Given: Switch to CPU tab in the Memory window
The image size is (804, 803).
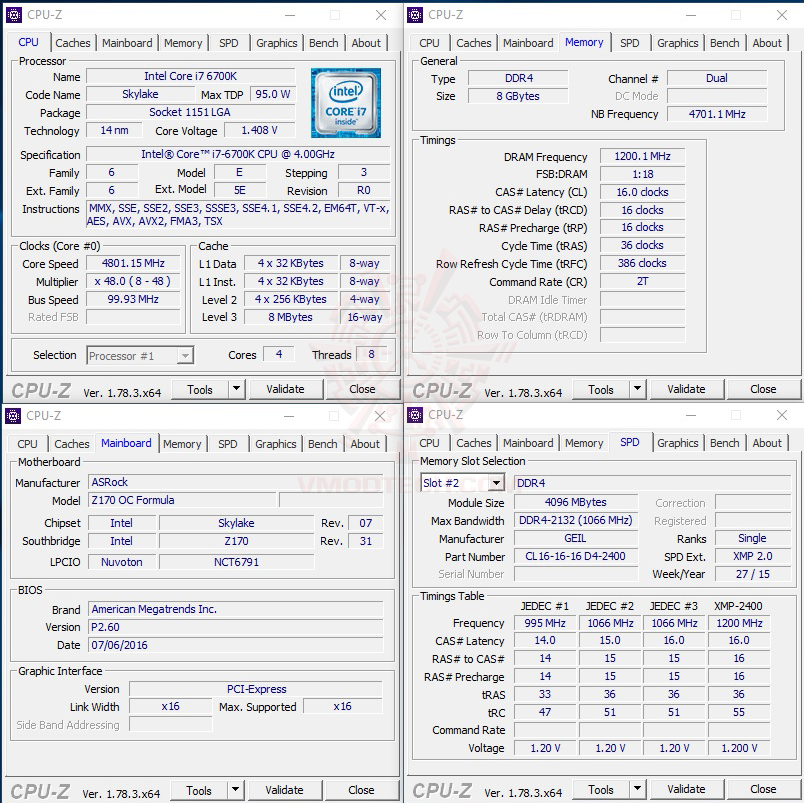Looking at the screenshot, I should point(429,43).
